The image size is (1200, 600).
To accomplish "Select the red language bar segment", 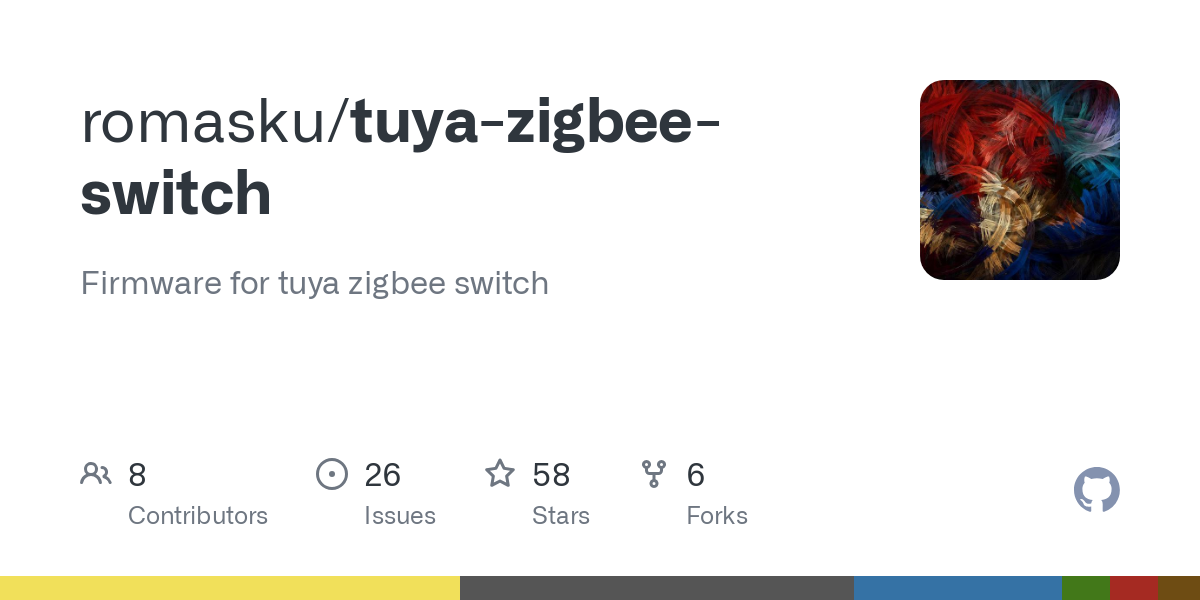I will (1134, 588).
